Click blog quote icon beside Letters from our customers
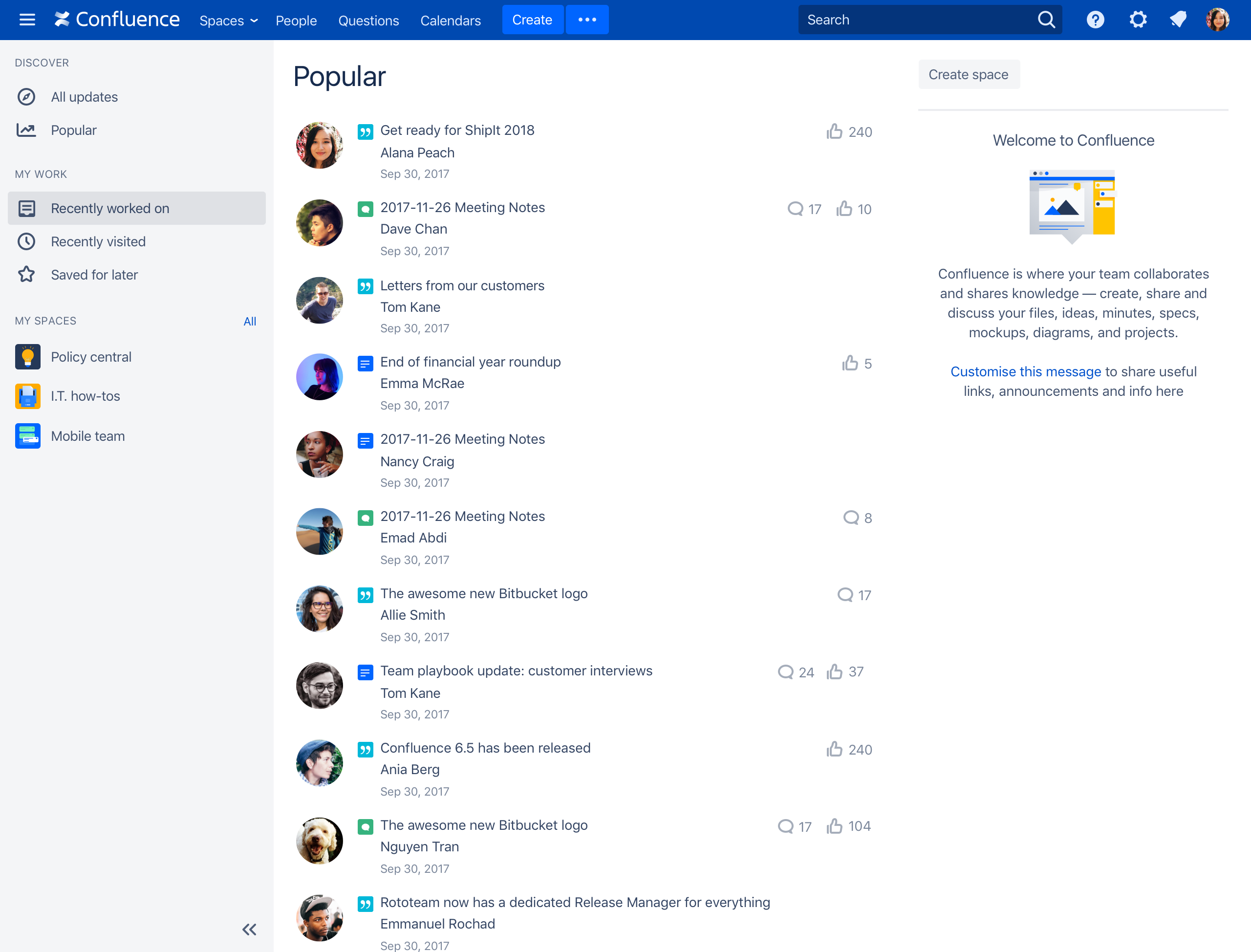The height and width of the screenshot is (952, 1251). pos(366,287)
